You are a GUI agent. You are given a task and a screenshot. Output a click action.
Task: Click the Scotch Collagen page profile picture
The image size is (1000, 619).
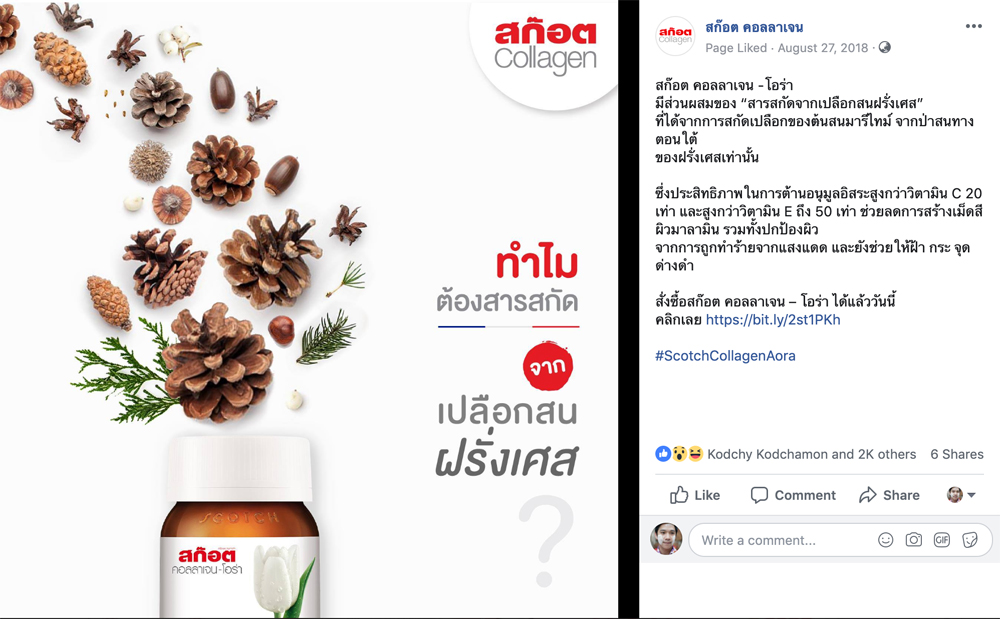pyautogui.click(x=675, y=36)
